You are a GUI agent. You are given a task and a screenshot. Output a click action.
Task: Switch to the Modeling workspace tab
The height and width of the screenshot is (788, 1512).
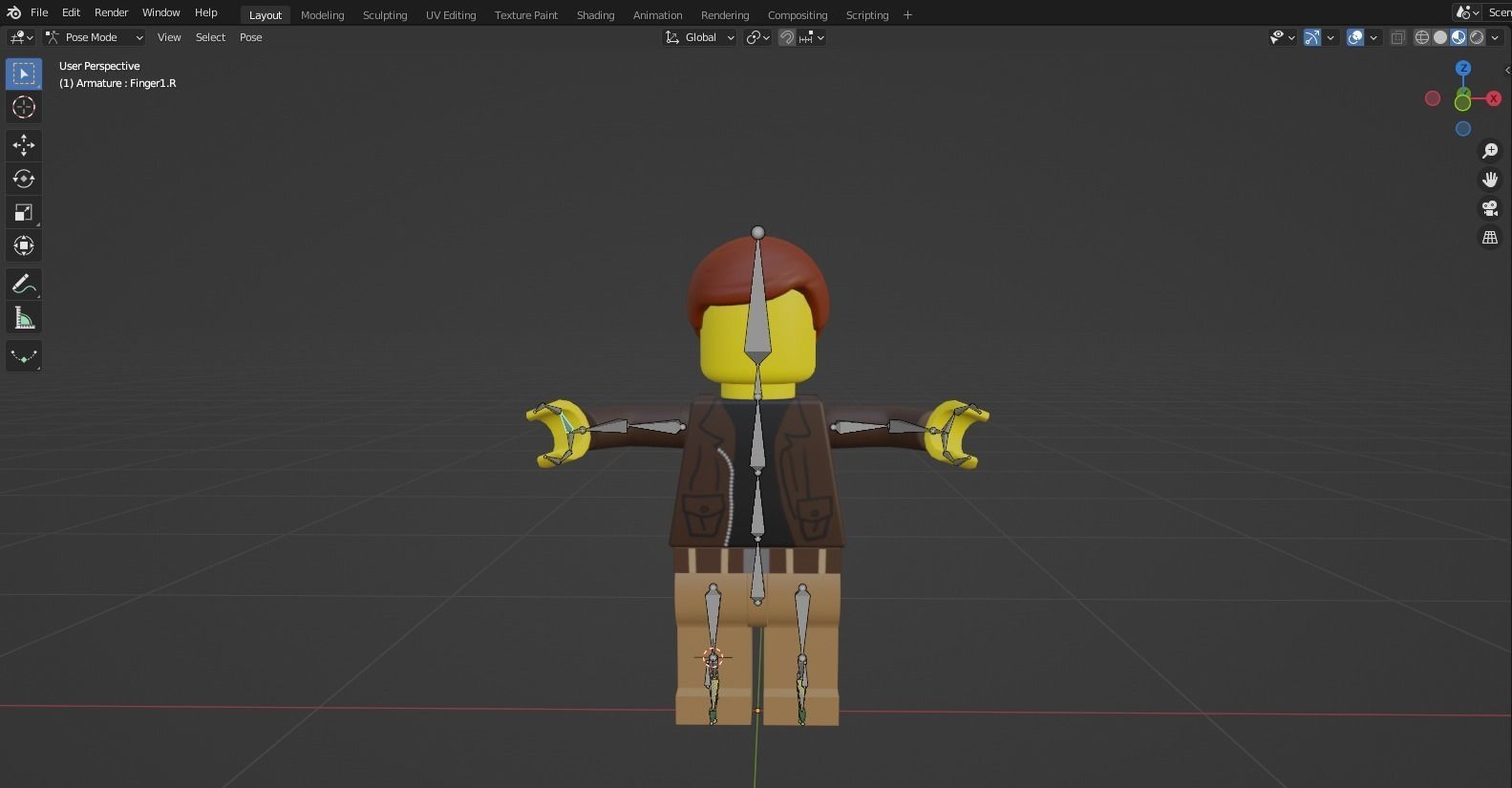[x=322, y=14]
